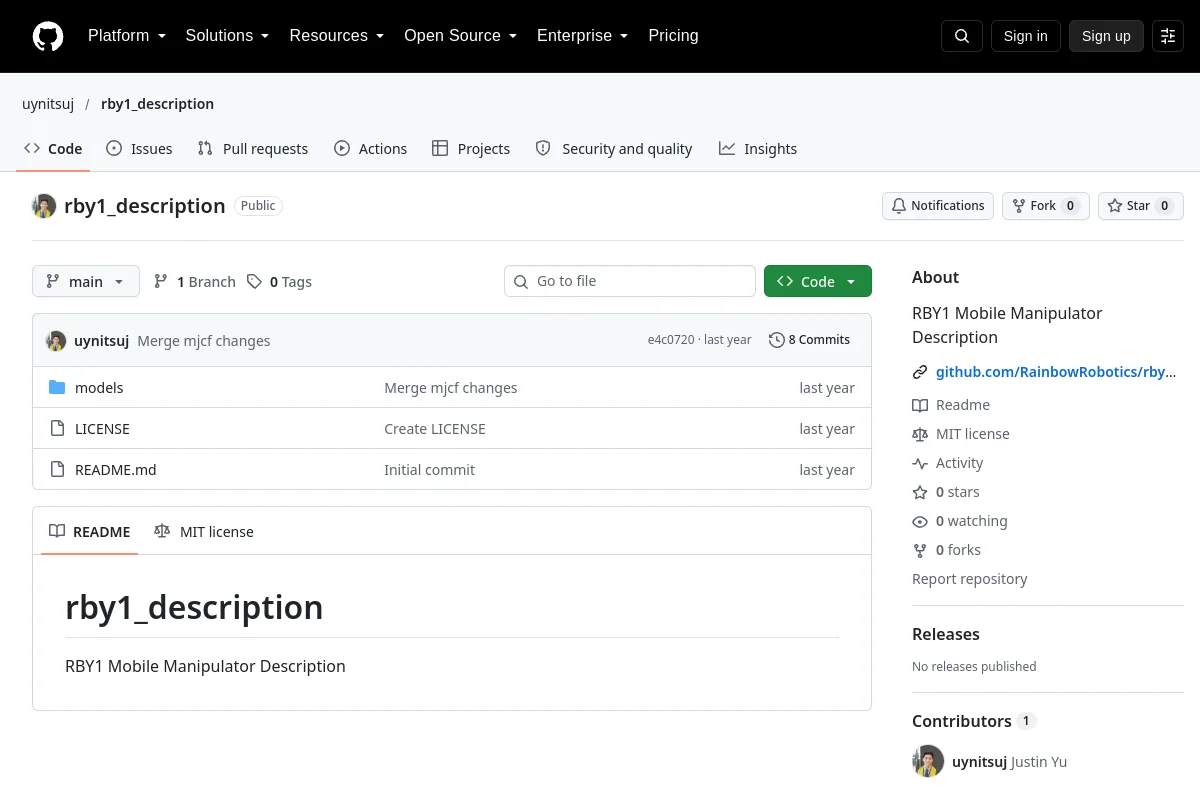Viewport: 1200px width, 800px height.
Task: Expand the Platform menu
Action: click(127, 36)
